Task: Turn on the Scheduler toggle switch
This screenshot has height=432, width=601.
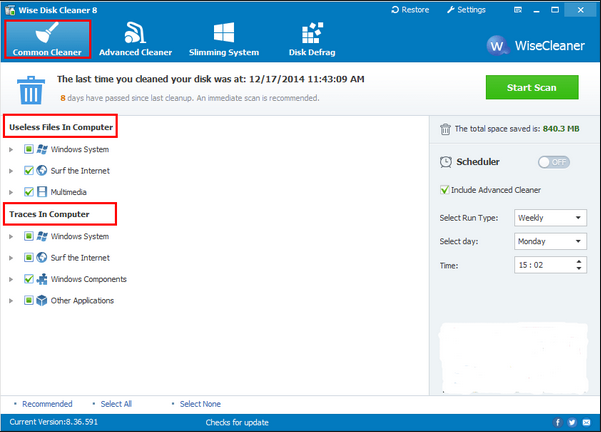Action: pyautogui.click(x=554, y=162)
